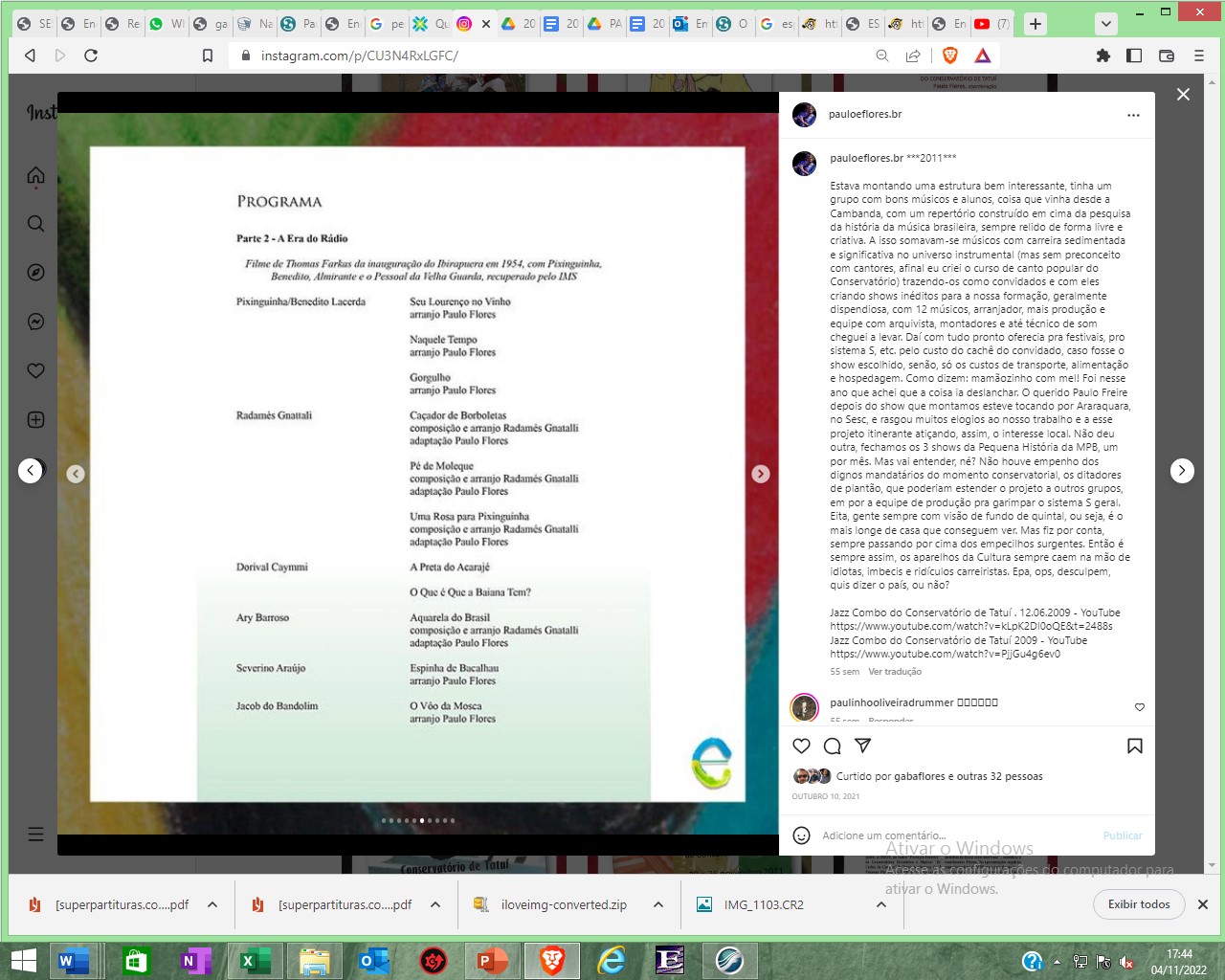The height and width of the screenshot is (980, 1225).
Task: Expand the browser tab list chevron
Action: [x=1105, y=24]
